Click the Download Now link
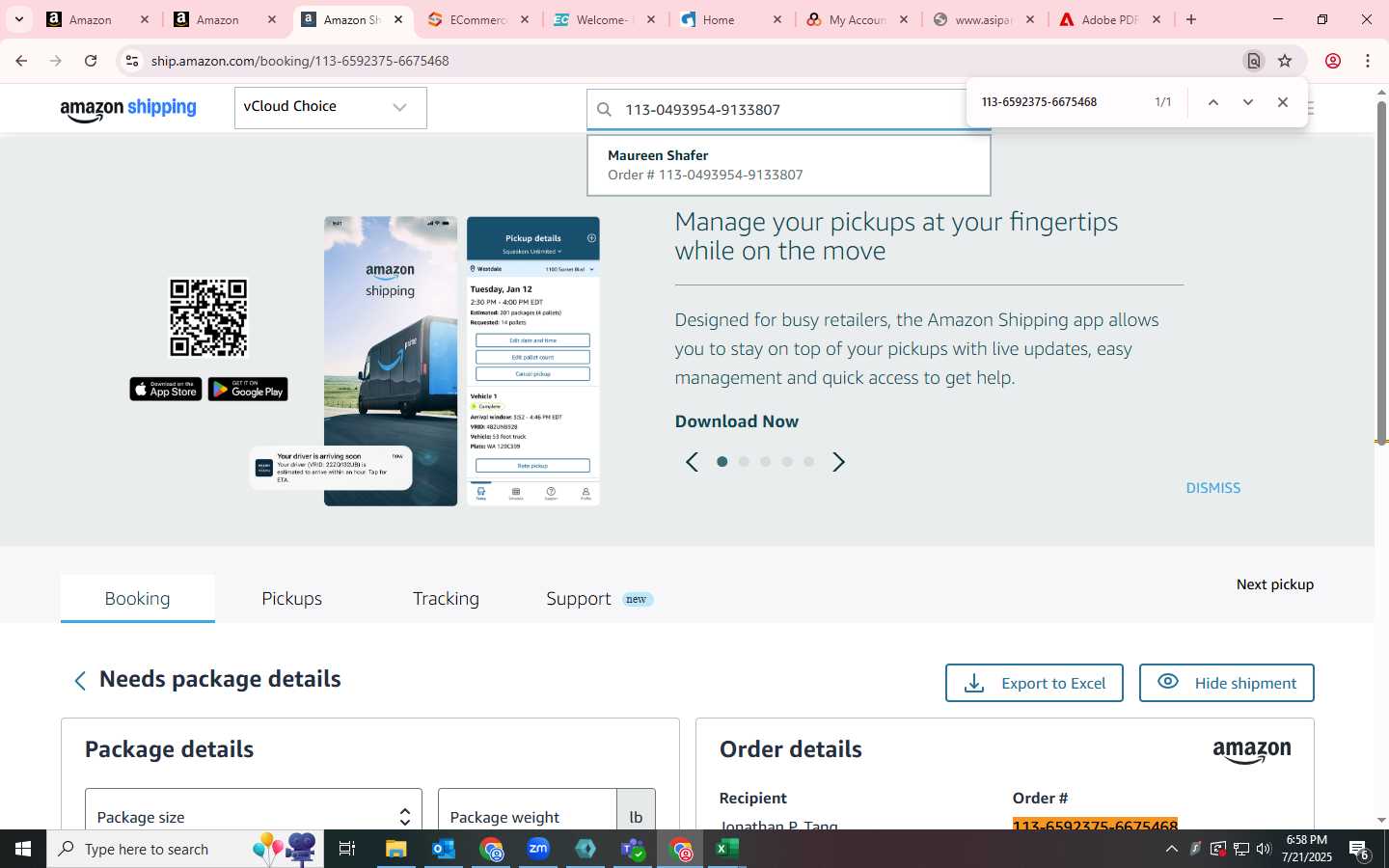 pos(737,421)
